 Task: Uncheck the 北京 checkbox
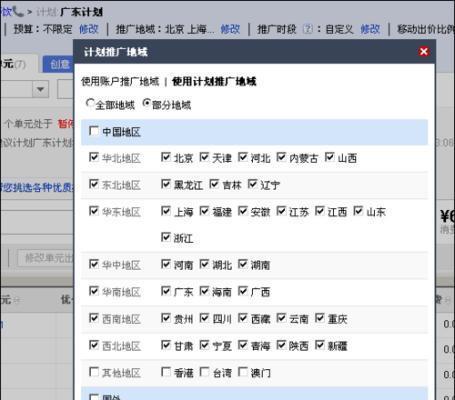(x=166, y=157)
